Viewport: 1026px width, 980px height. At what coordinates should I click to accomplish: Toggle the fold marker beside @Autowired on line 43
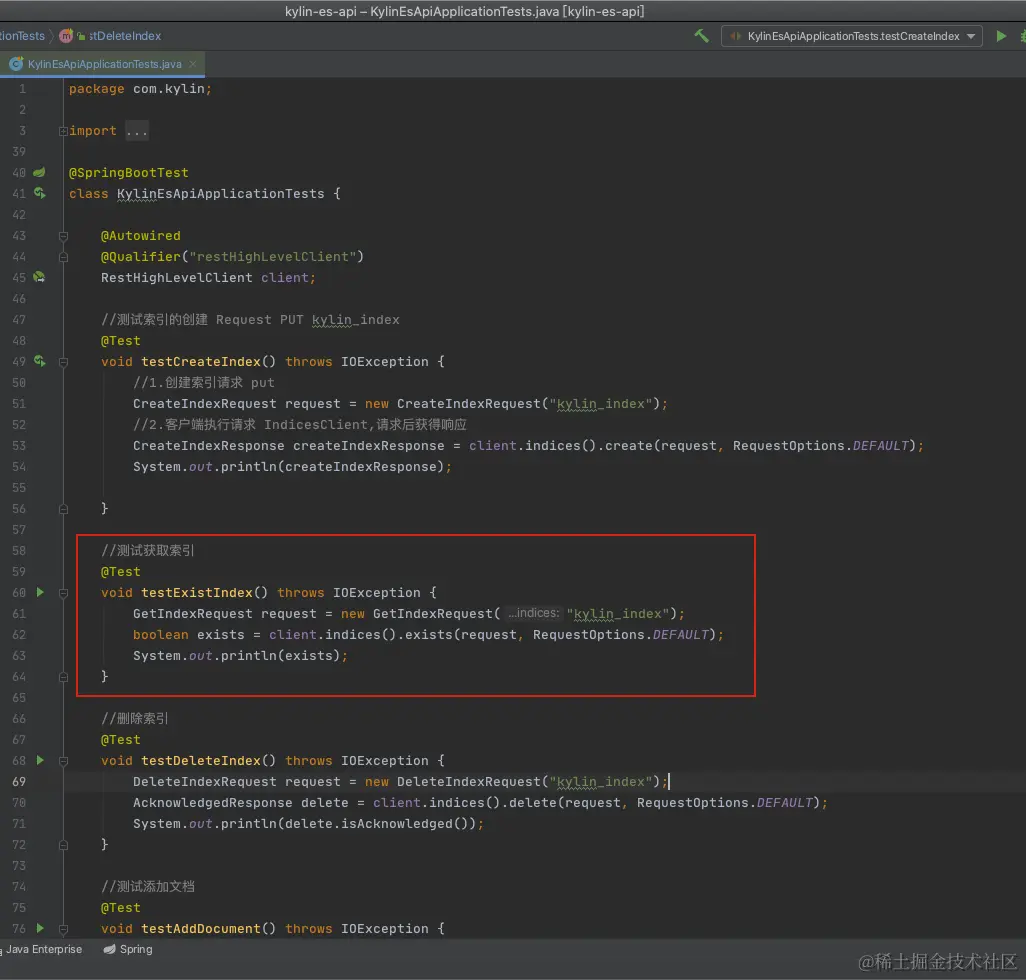click(x=63, y=236)
